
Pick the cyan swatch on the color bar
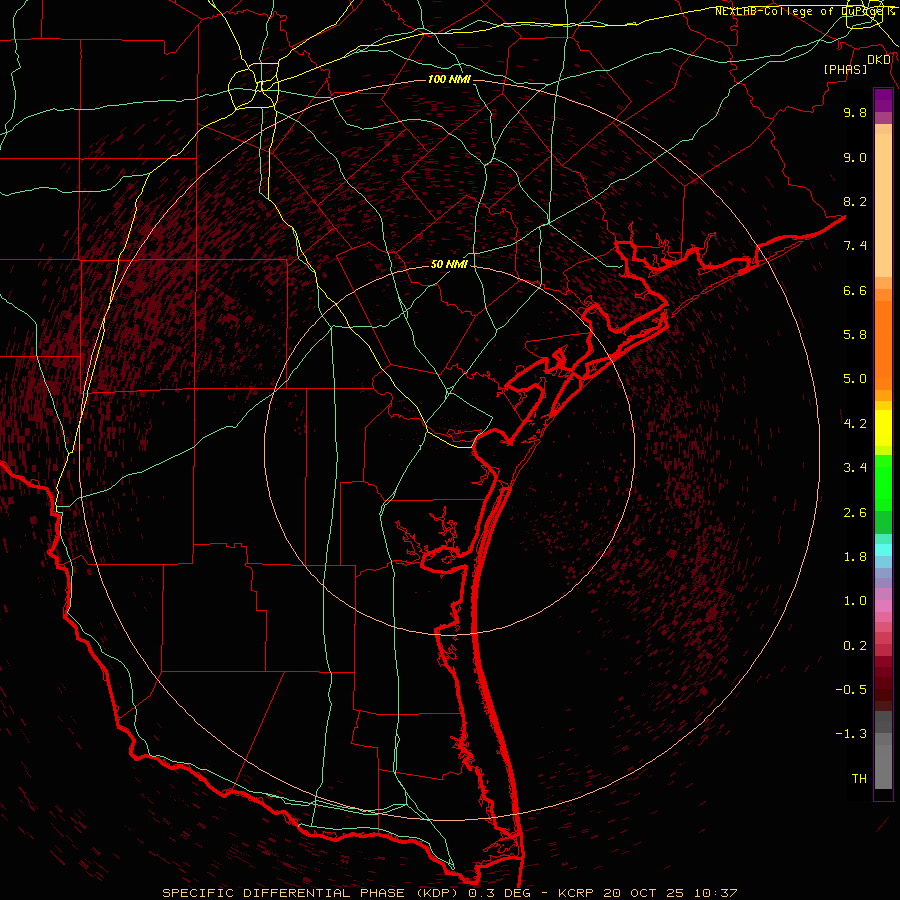pyautogui.click(x=883, y=550)
